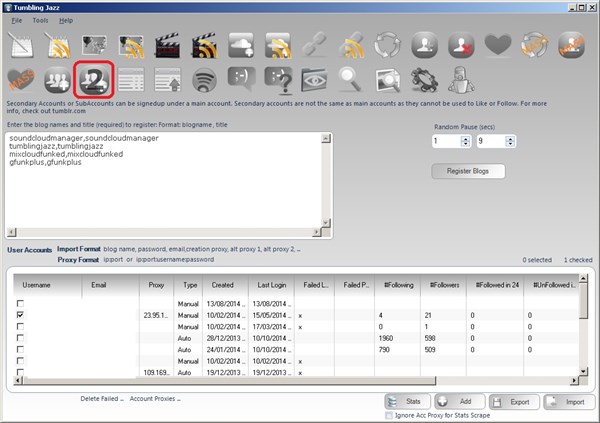This screenshot has height=423, width=600.
Task: Click the Add account button
Action: click(x=460, y=402)
